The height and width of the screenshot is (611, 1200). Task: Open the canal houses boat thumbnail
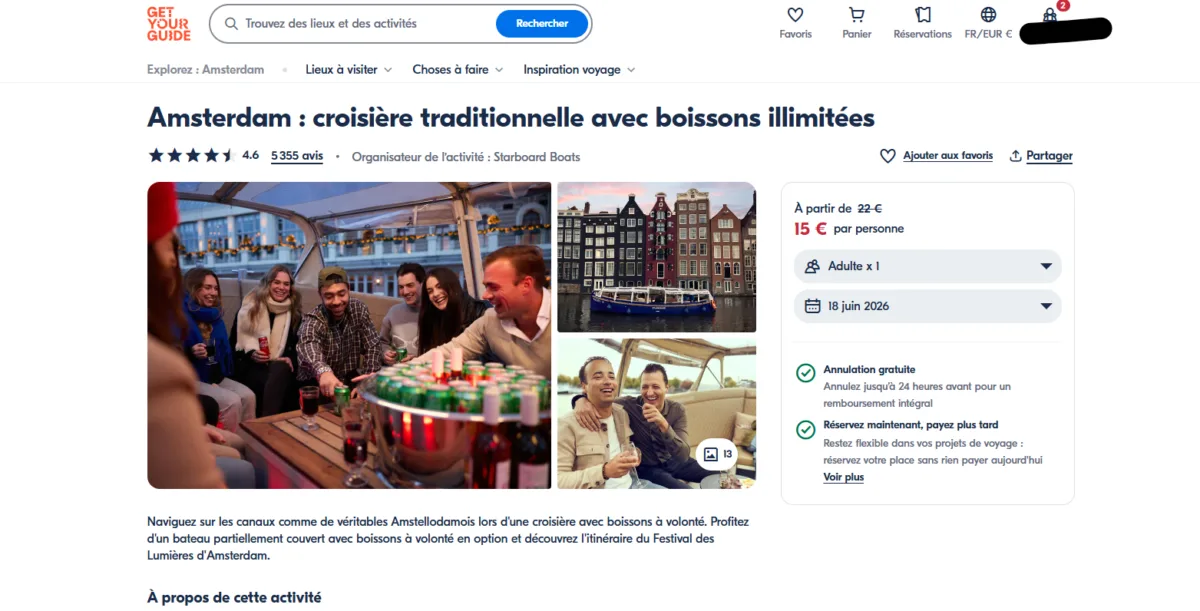tap(656, 257)
